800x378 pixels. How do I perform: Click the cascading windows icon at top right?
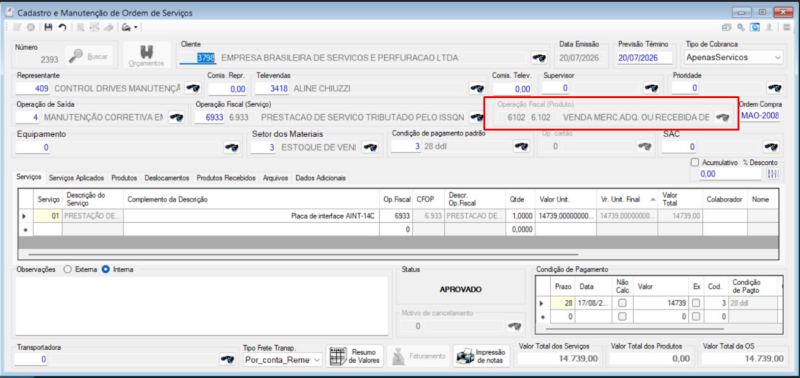point(727,28)
